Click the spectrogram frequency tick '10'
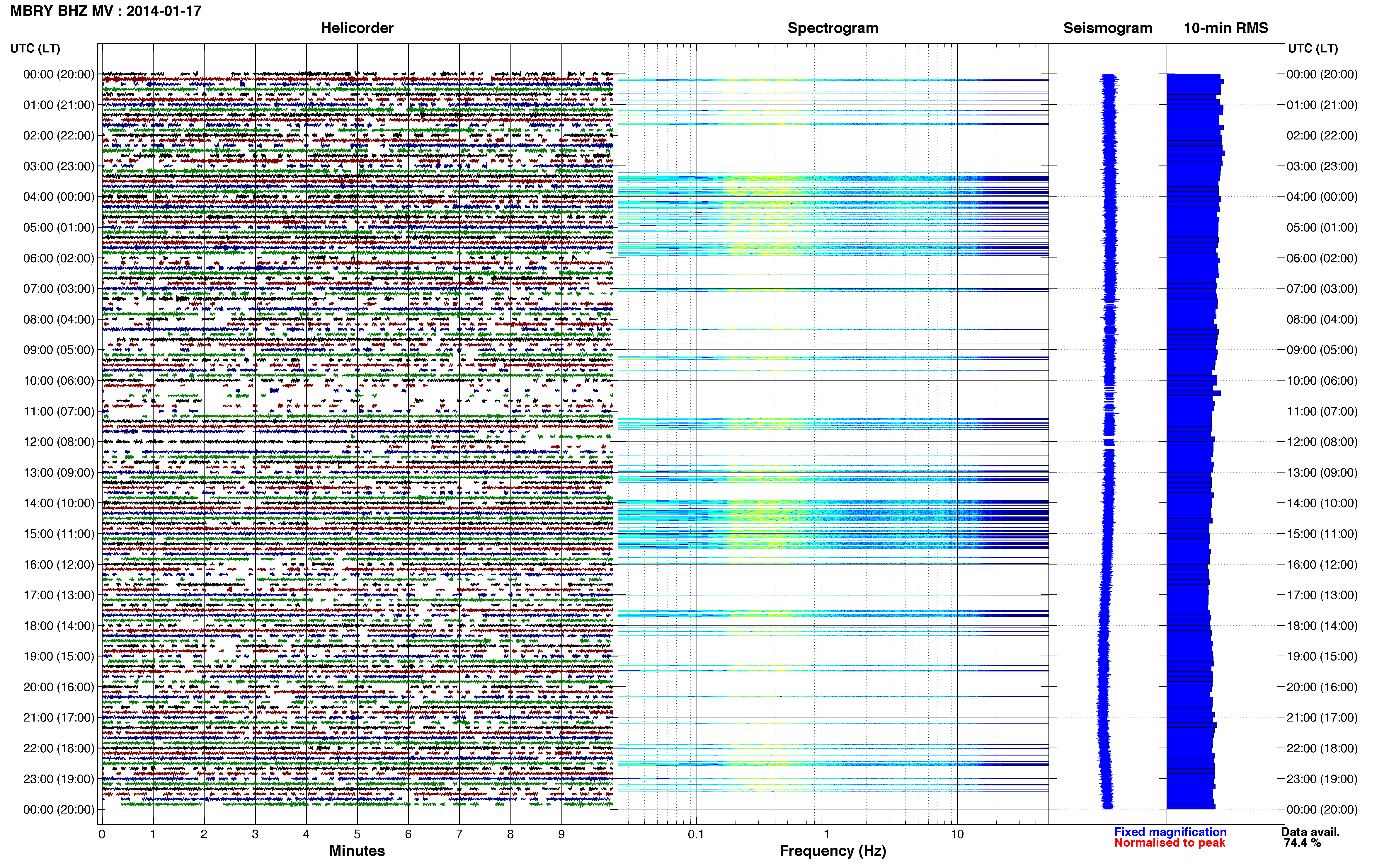This screenshot has width=1389, height=868. 957,834
